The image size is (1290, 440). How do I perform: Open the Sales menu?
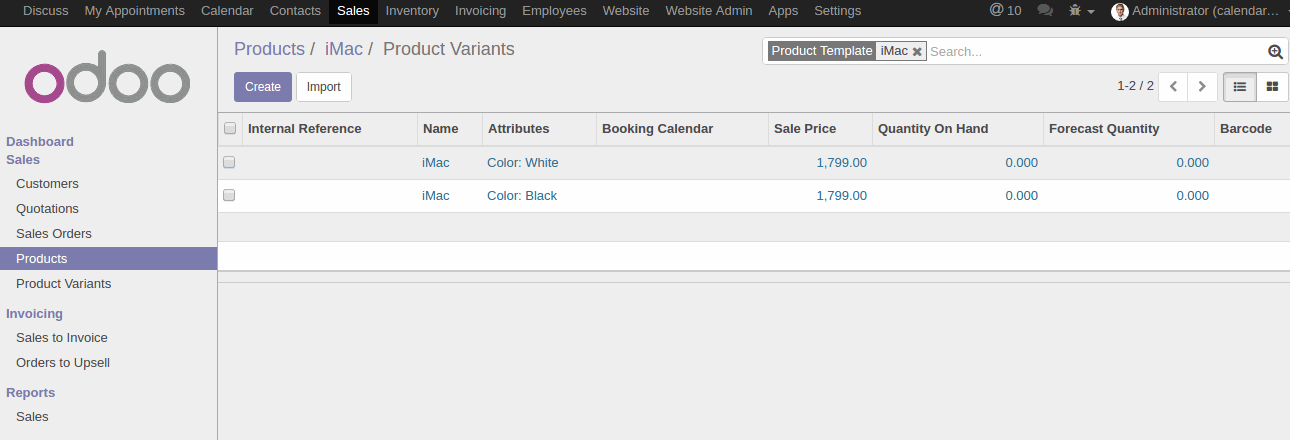[353, 11]
